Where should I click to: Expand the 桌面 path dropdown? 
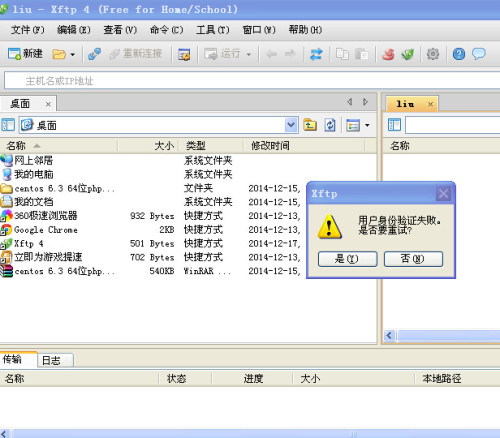[291, 125]
